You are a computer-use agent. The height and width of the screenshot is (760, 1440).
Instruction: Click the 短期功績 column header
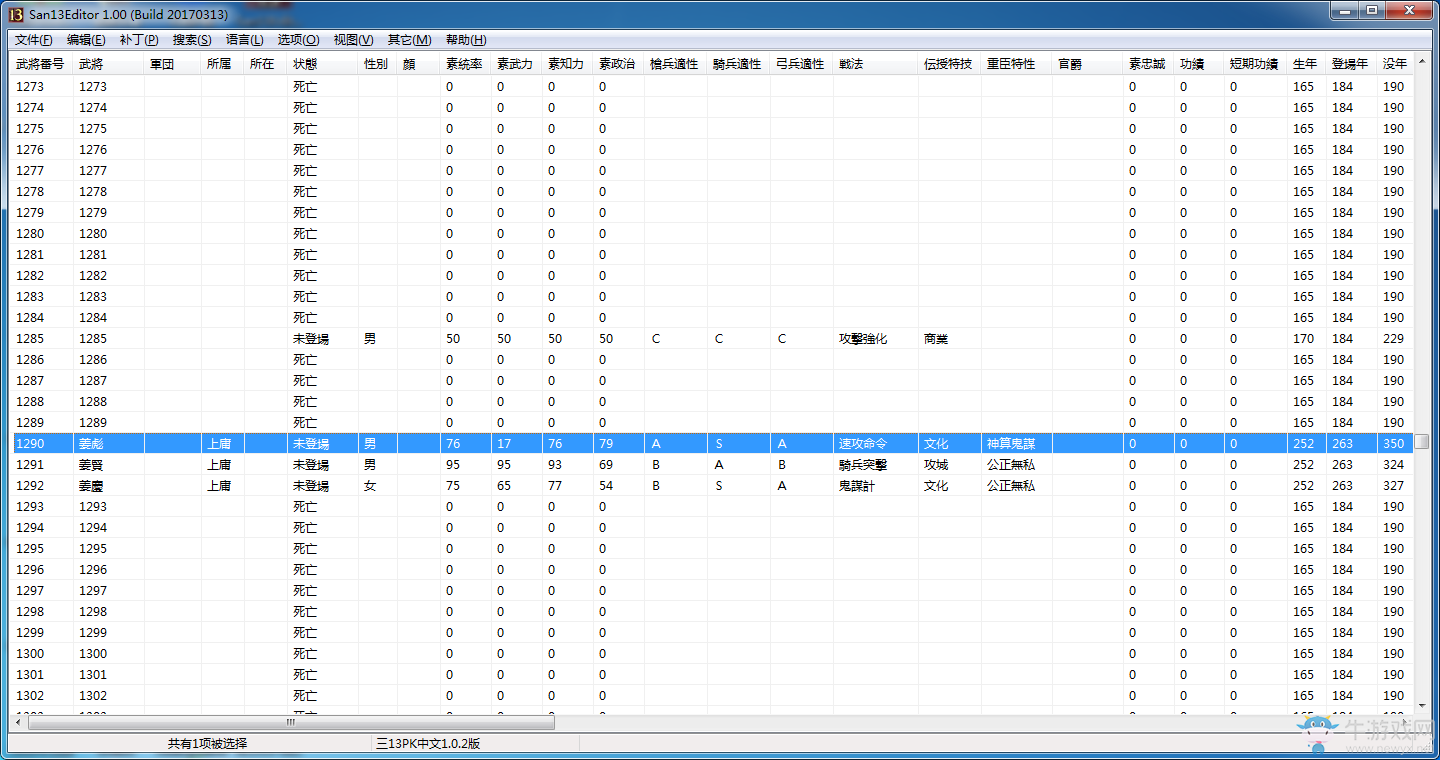(1255, 64)
